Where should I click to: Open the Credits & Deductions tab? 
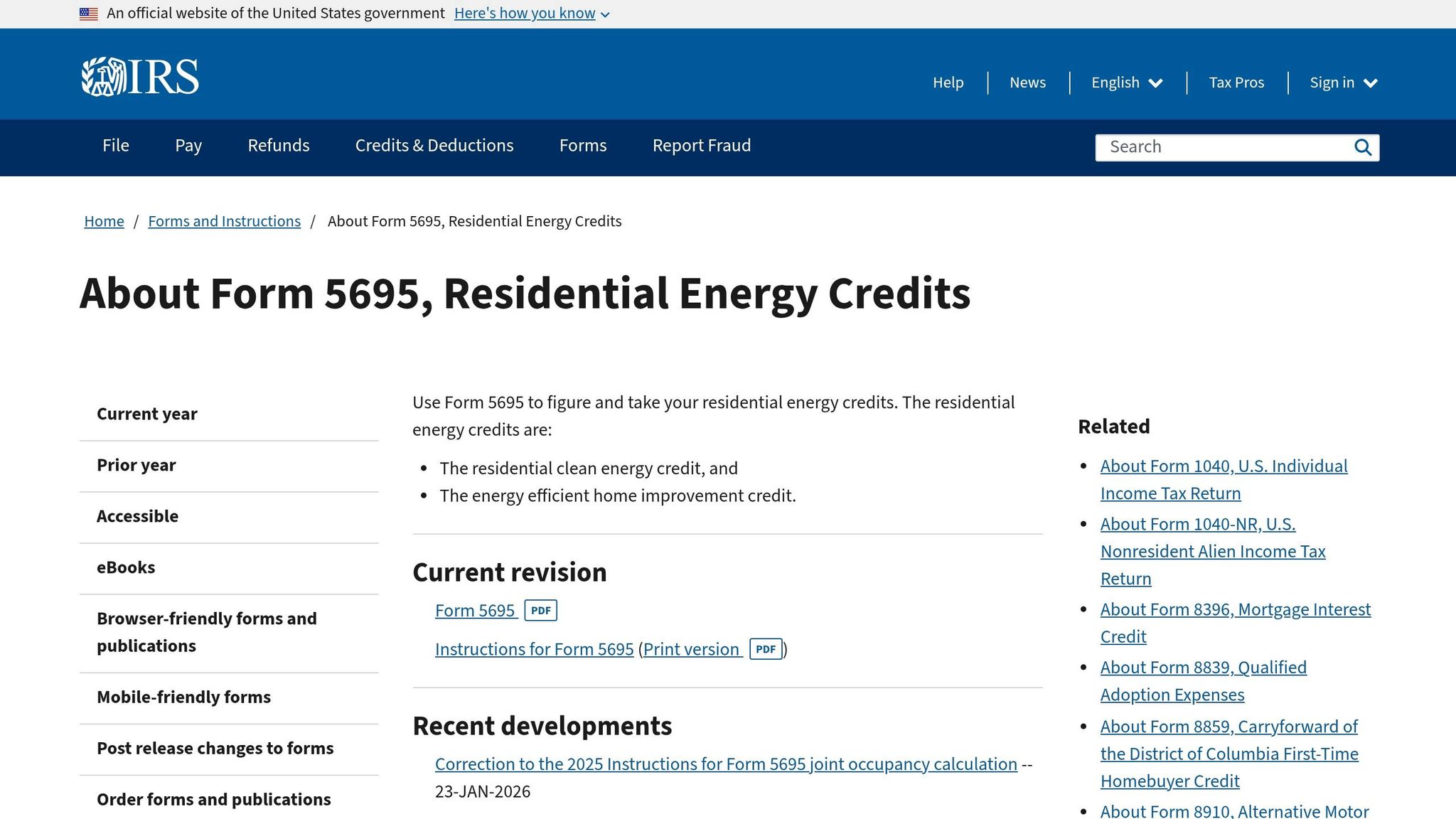point(434,146)
